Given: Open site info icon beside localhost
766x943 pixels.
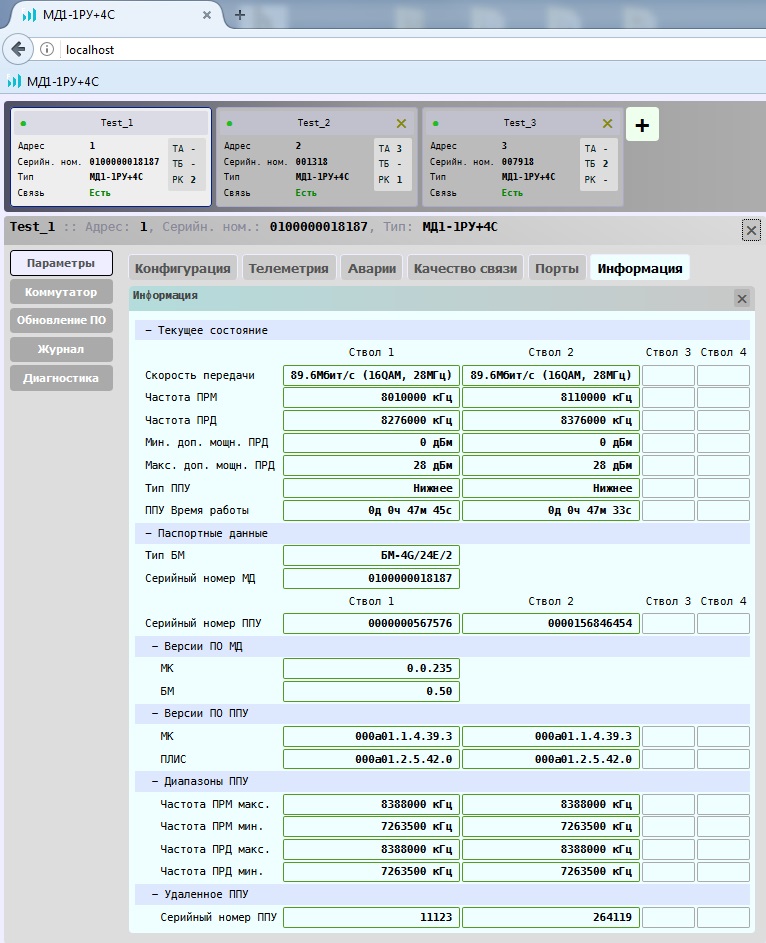Looking at the screenshot, I should [47, 49].
